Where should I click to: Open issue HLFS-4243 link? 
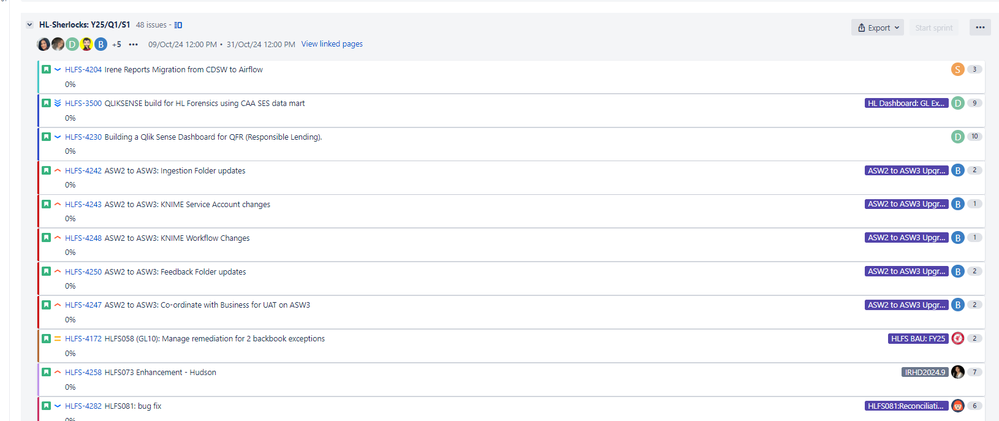pyautogui.click(x=83, y=204)
